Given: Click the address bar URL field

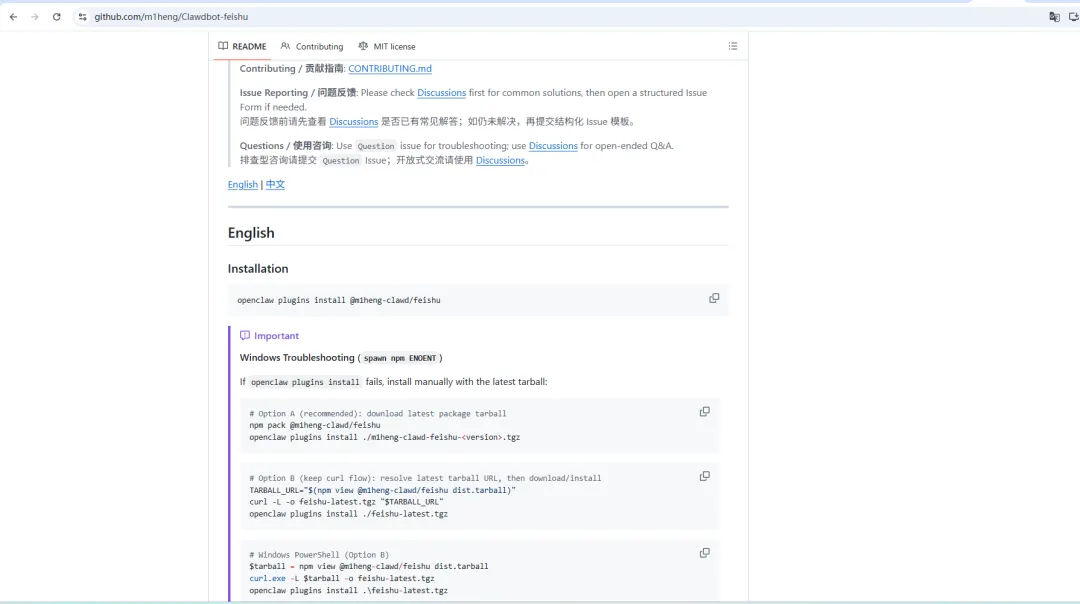Looking at the screenshot, I should coord(551,17).
